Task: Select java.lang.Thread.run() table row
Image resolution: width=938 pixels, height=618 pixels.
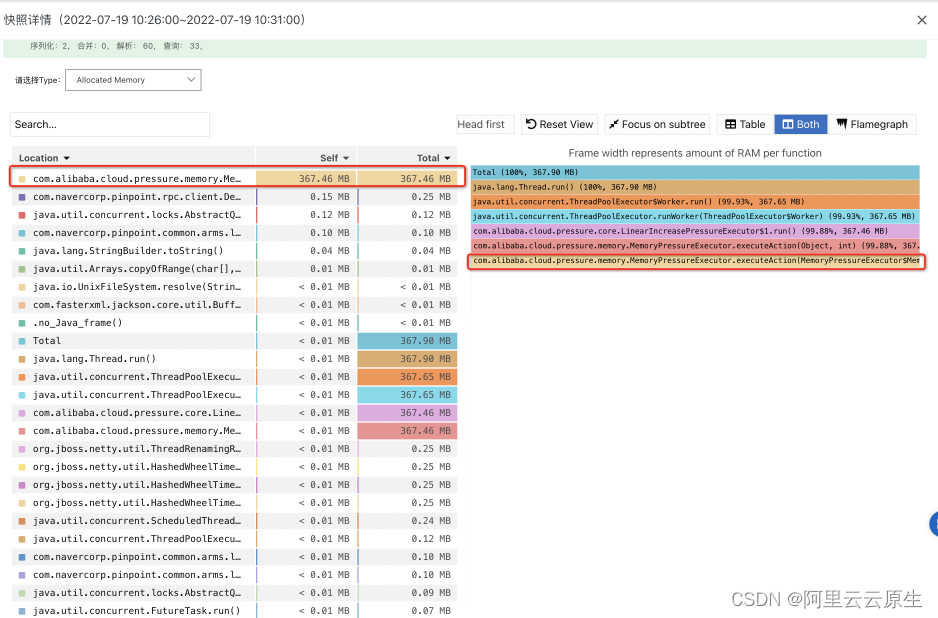Action: [234, 358]
